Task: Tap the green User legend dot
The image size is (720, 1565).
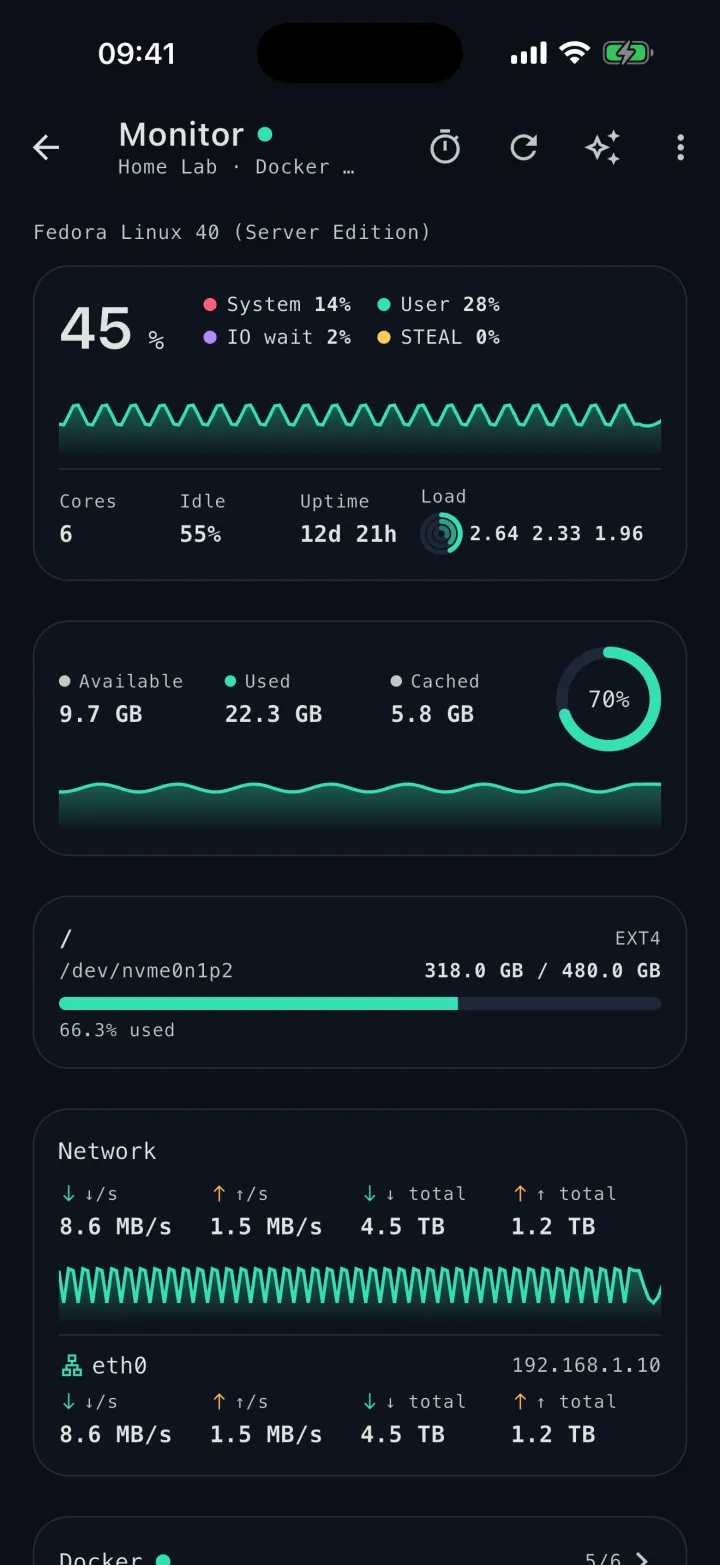Action: pos(384,305)
